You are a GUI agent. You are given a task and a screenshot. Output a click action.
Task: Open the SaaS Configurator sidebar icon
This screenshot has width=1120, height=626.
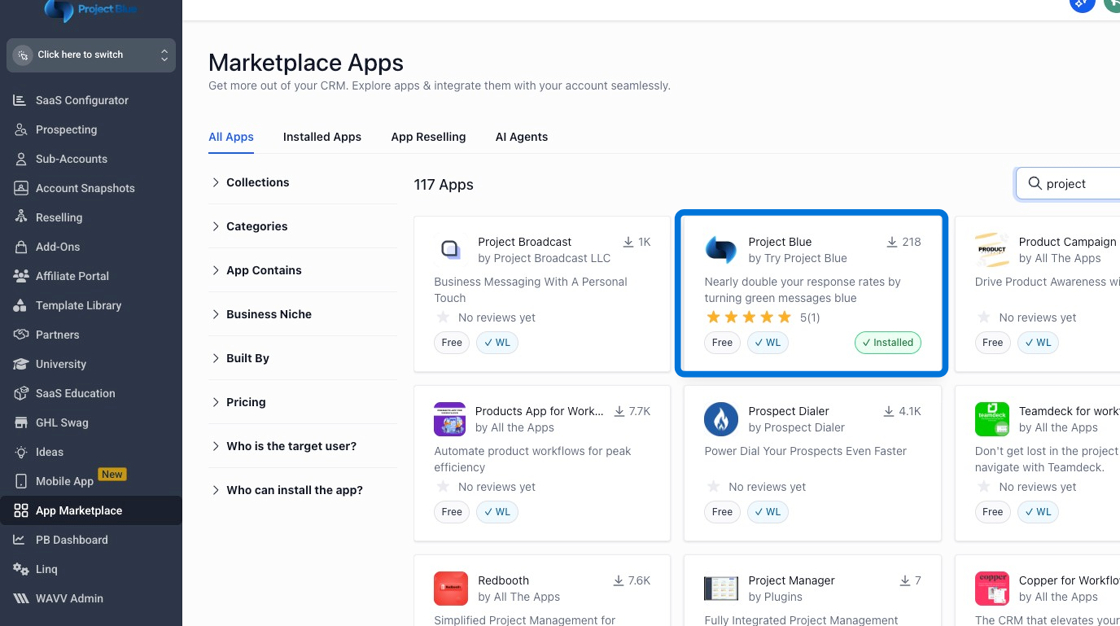pos(20,100)
